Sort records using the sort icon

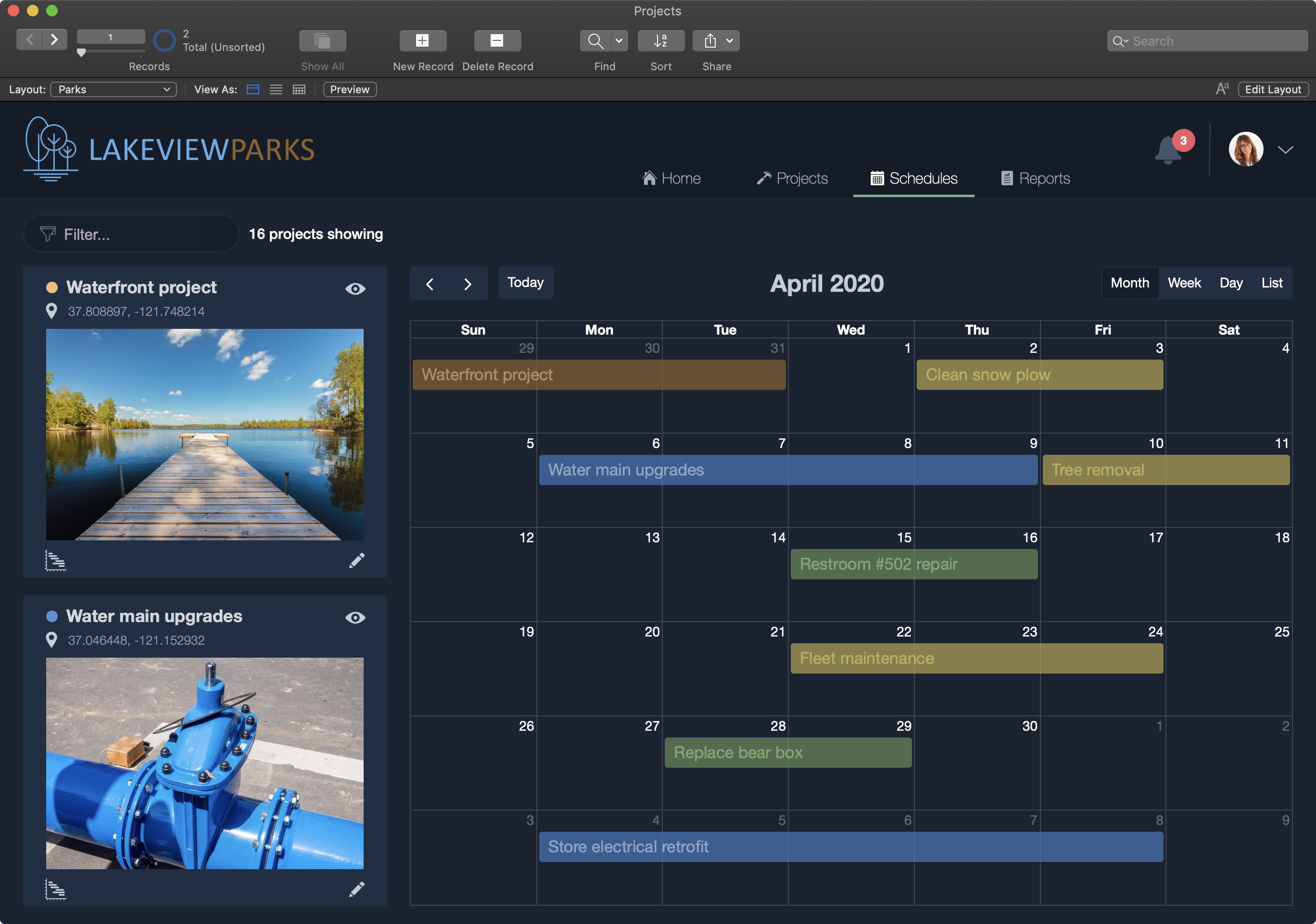pos(660,40)
